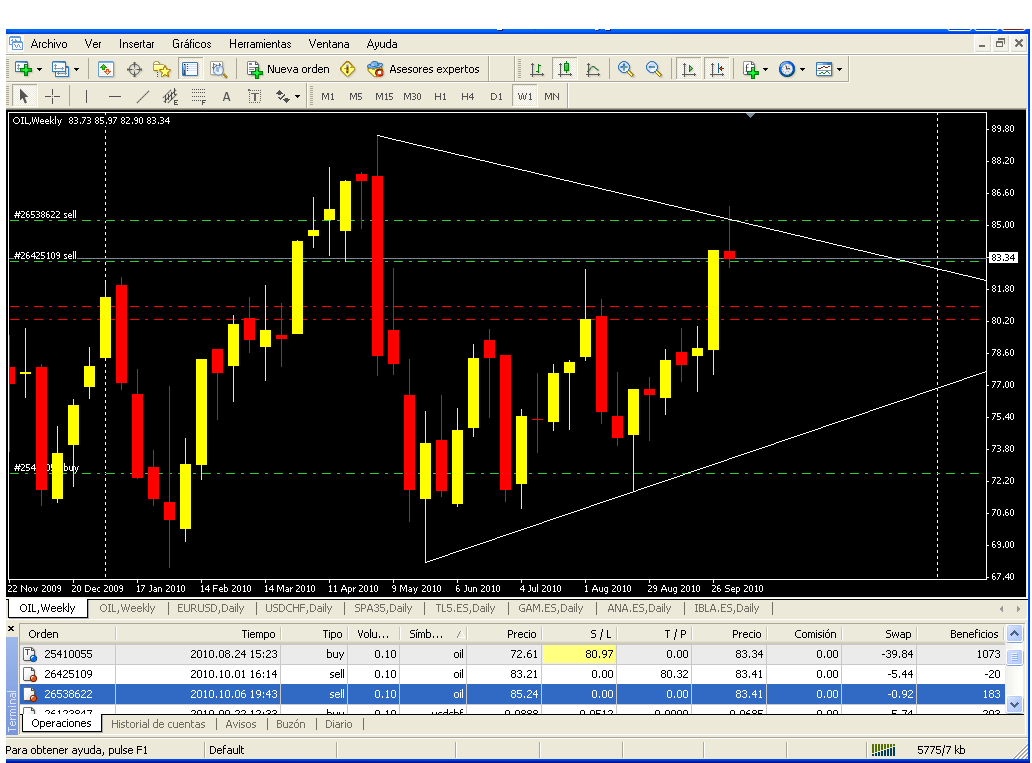1032x763 pixels.
Task: Toggle chart shift button
Action: click(717, 69)
